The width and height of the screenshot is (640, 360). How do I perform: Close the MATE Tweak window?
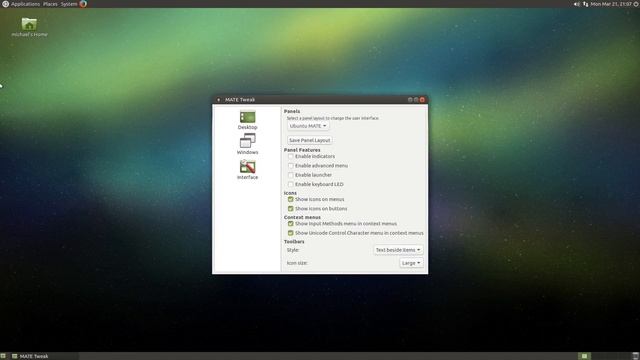[x=422, y=100]
